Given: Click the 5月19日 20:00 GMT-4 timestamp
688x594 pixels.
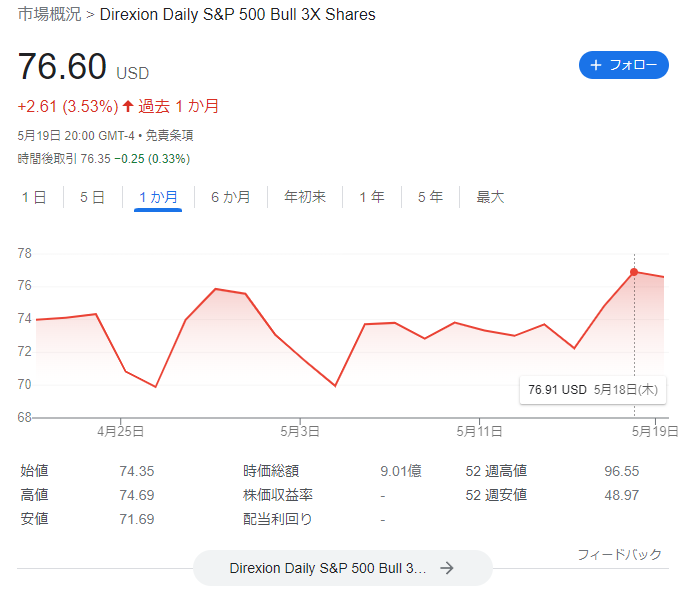Looking at the screenshot, I should pos(76,136).
